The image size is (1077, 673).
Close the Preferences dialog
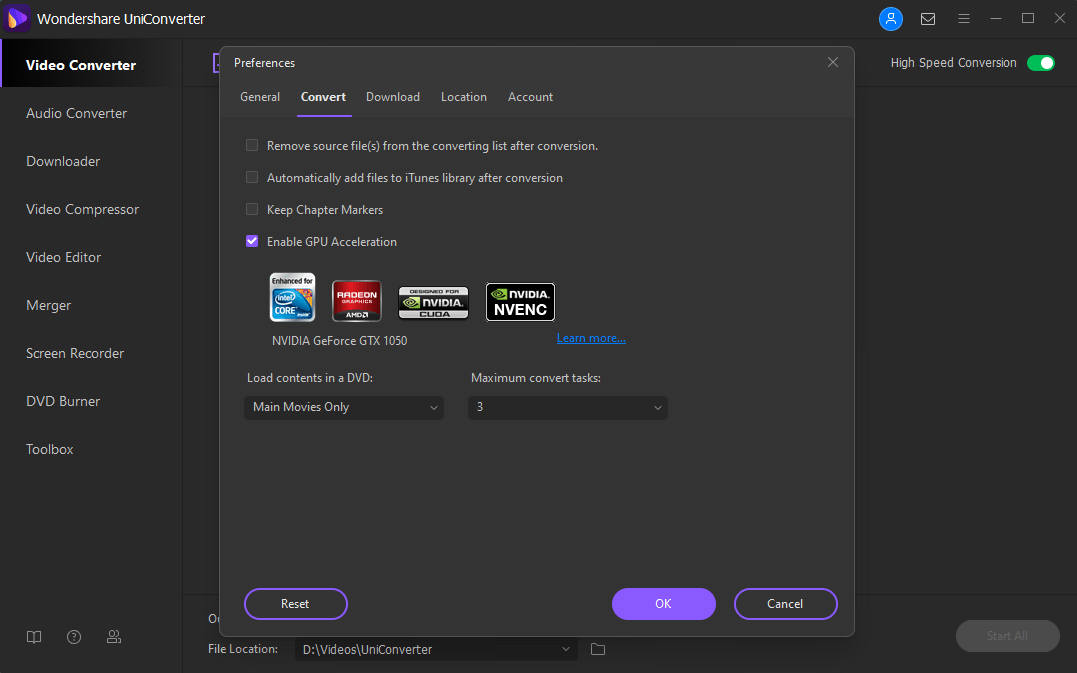pyautogui.click(x=832, y=62)
